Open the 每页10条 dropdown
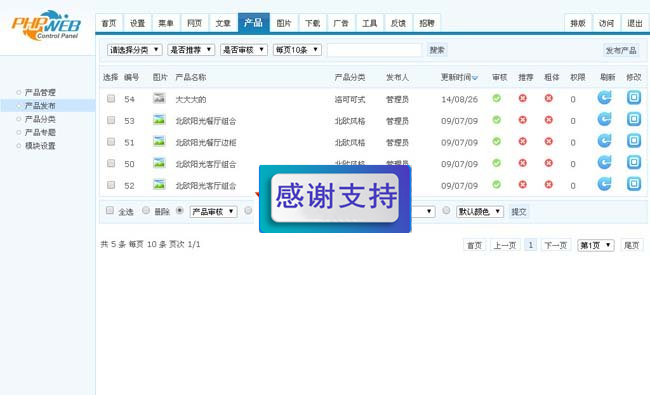Viewport: 650px width, 395px height. pyautogui.click(x=297, y=50)
